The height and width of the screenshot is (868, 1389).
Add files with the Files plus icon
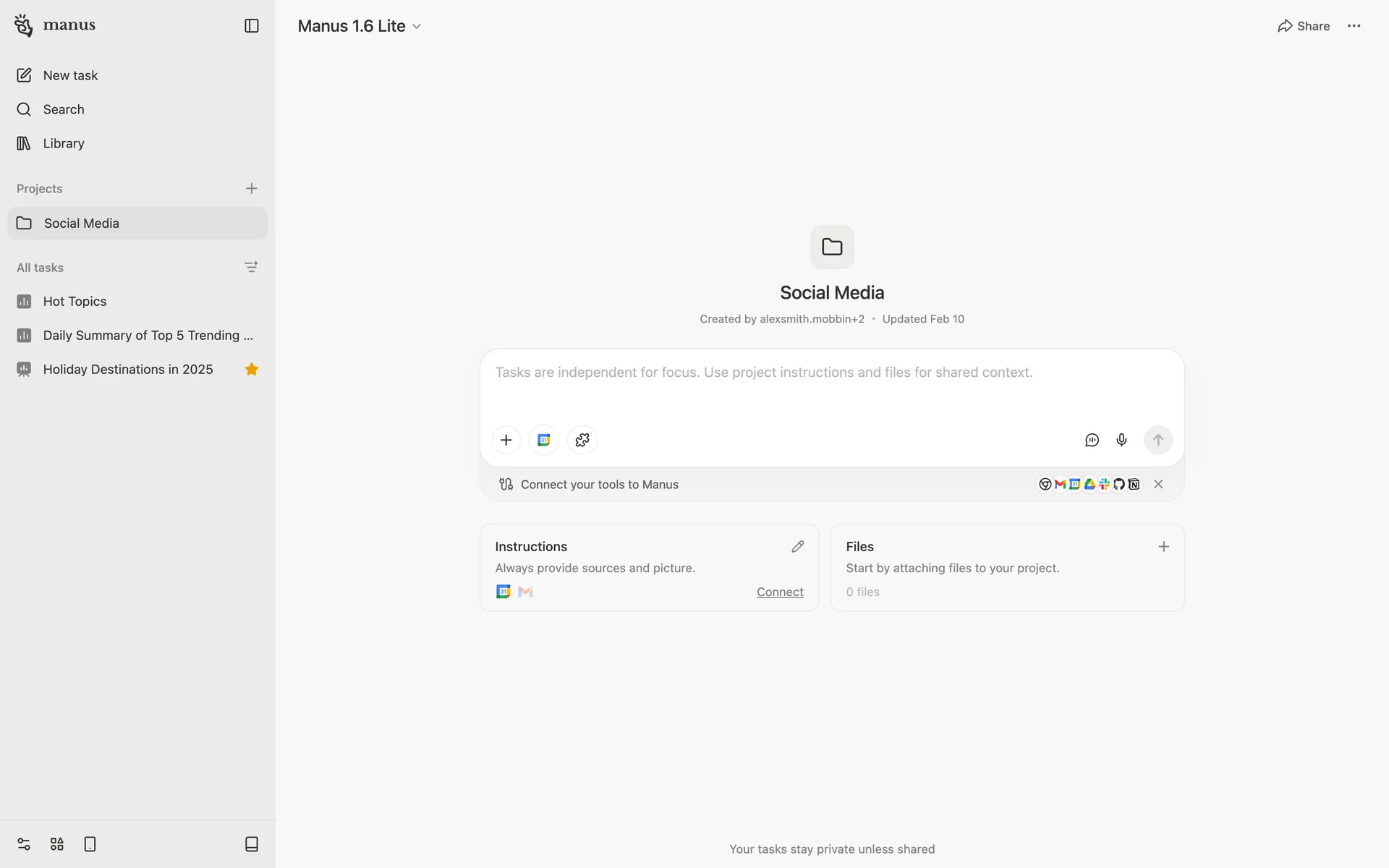[x=1163, y=547]
